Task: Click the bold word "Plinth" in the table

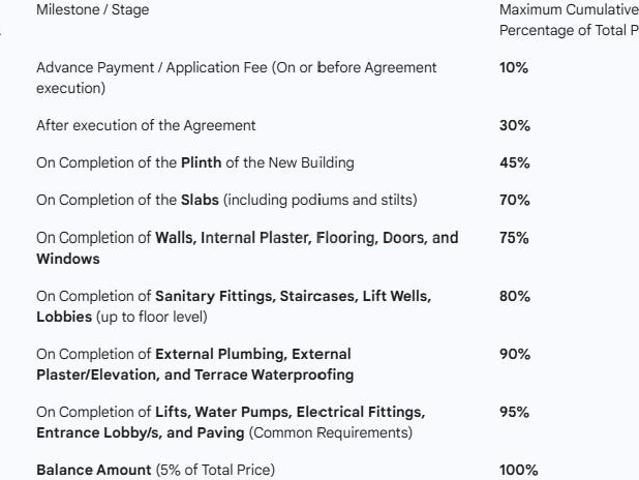Action: [x=201, y=163]
